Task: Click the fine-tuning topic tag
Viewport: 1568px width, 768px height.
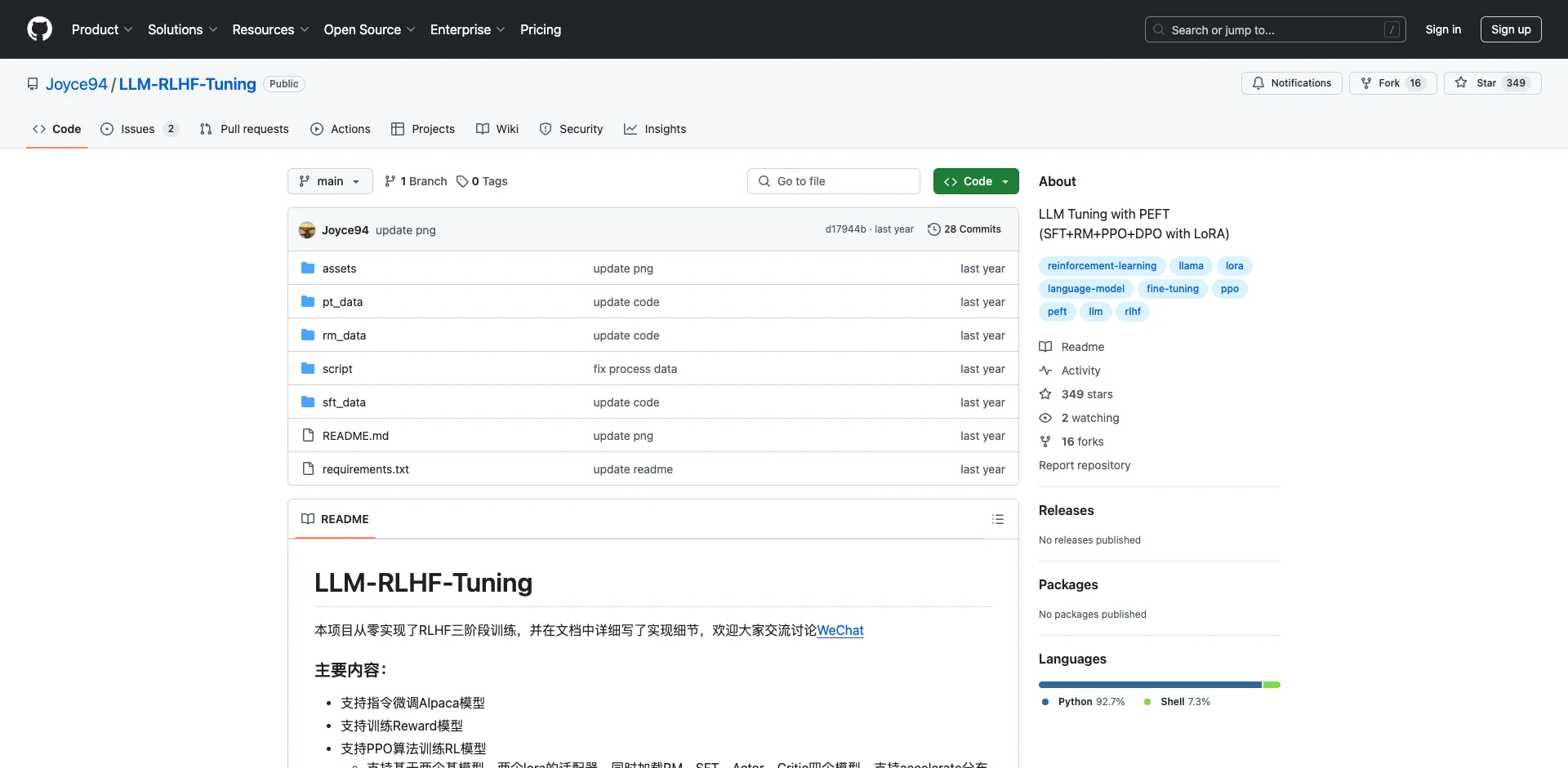Action: pos(1173,289)
